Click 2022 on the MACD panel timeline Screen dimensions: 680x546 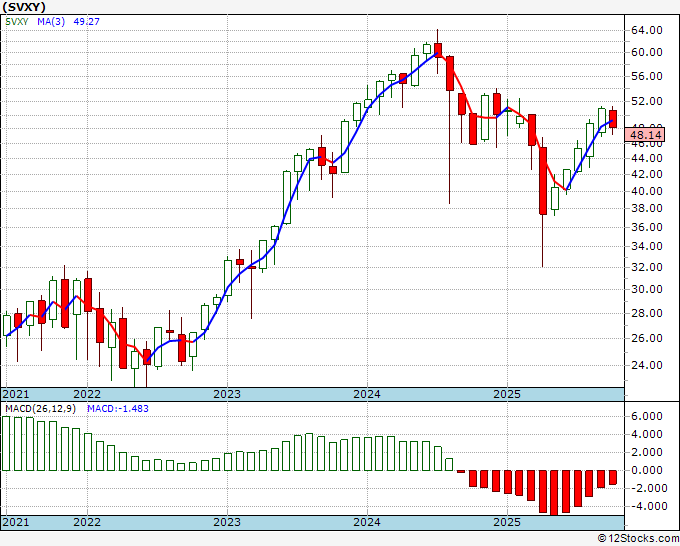pos(87,522)
